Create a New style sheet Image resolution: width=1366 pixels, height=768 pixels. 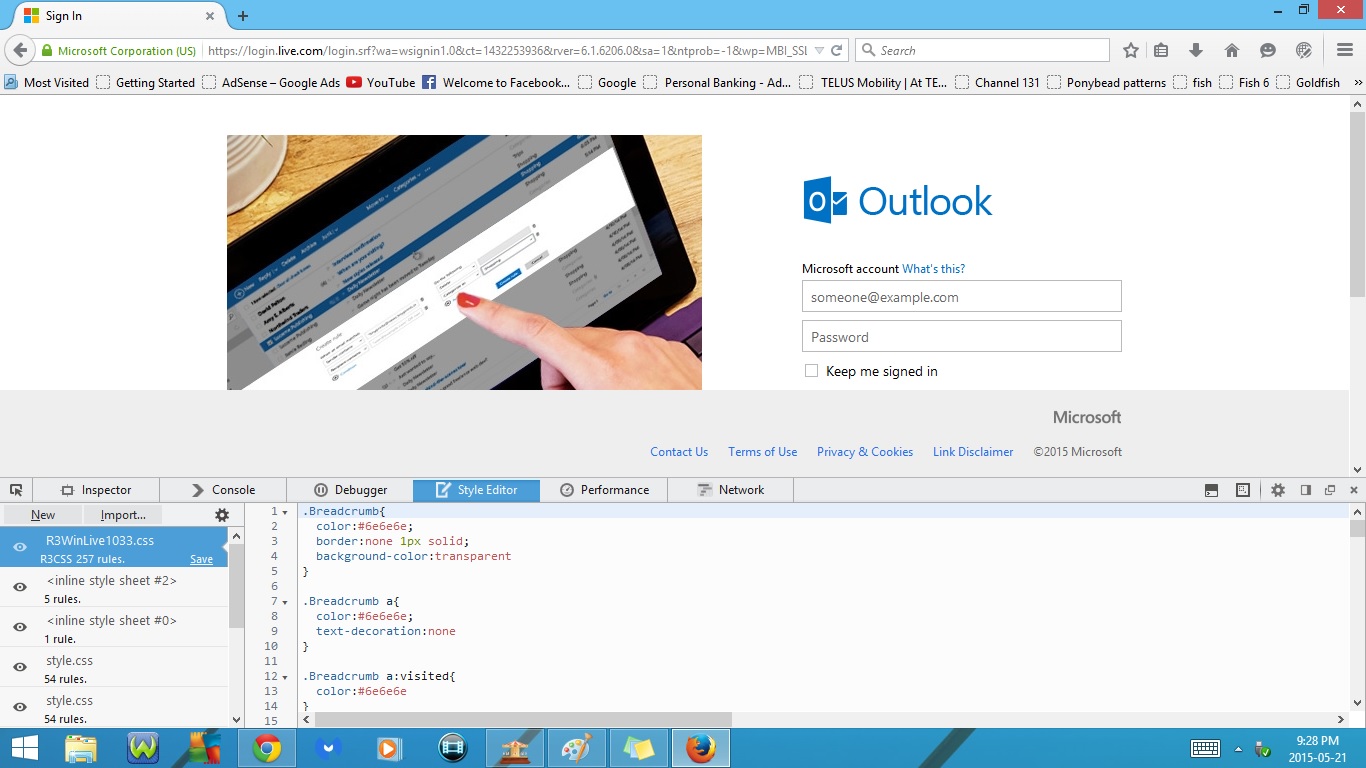[43, 515]
